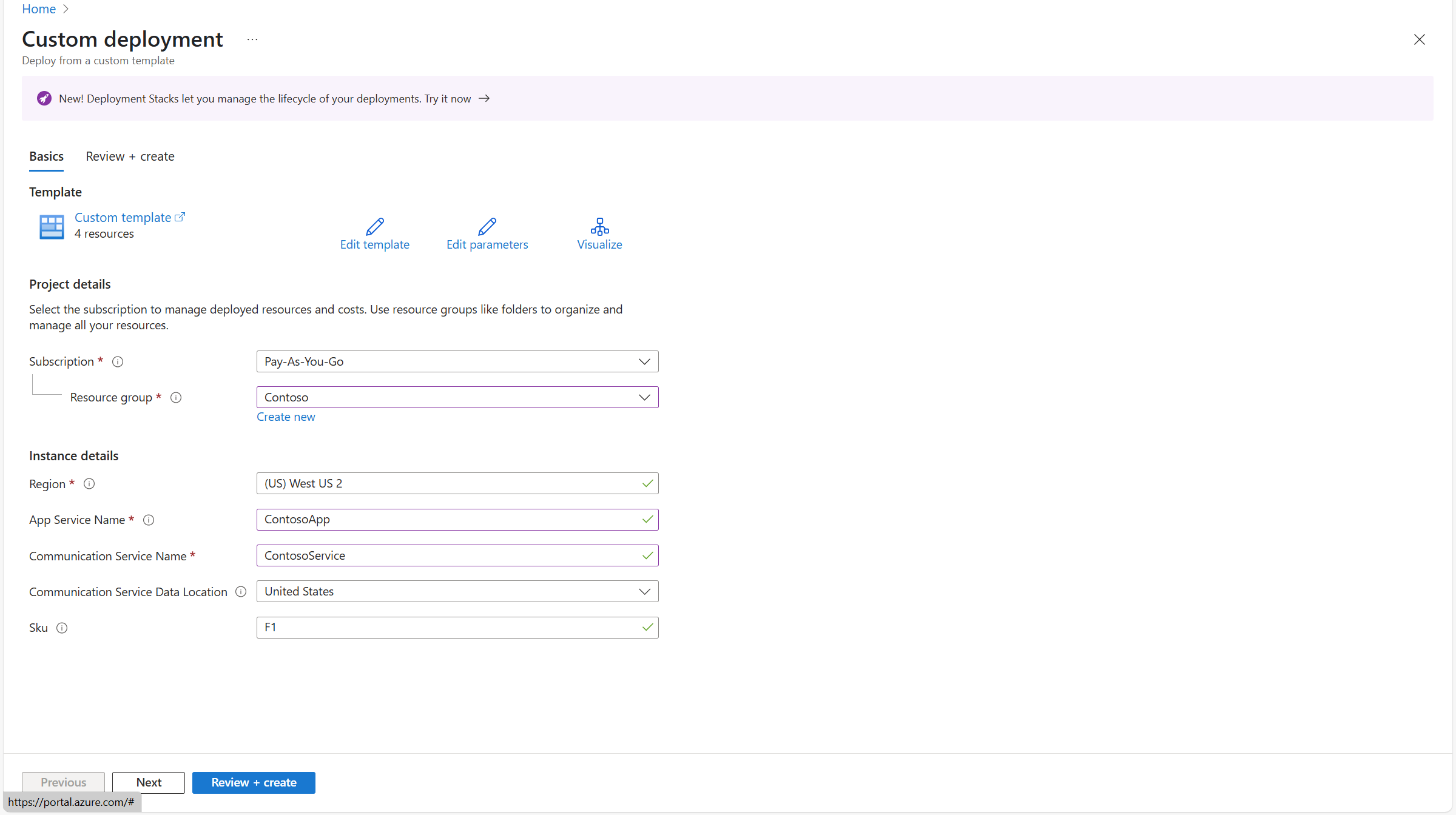Show Region info tooltip

pyautogui.click(x=89, y=484)
